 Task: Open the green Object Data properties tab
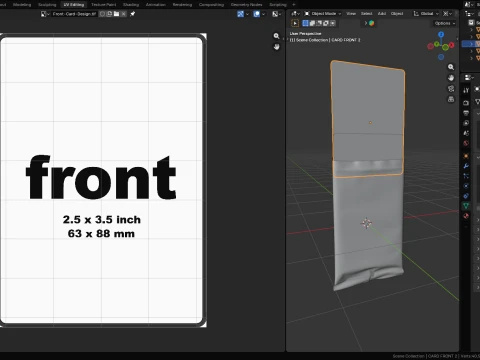click(x=466, y=206)
